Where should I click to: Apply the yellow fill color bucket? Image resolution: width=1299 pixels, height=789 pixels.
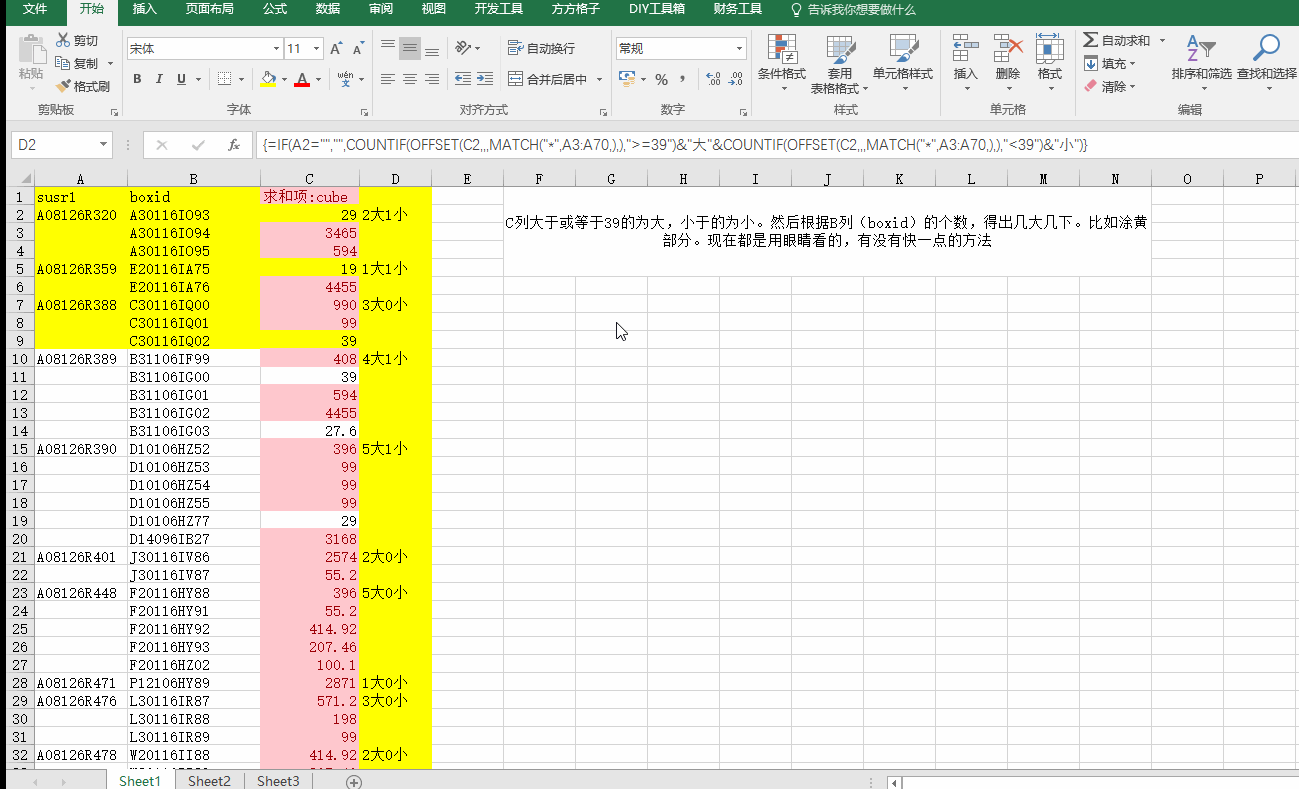click(x=267, y=79)
